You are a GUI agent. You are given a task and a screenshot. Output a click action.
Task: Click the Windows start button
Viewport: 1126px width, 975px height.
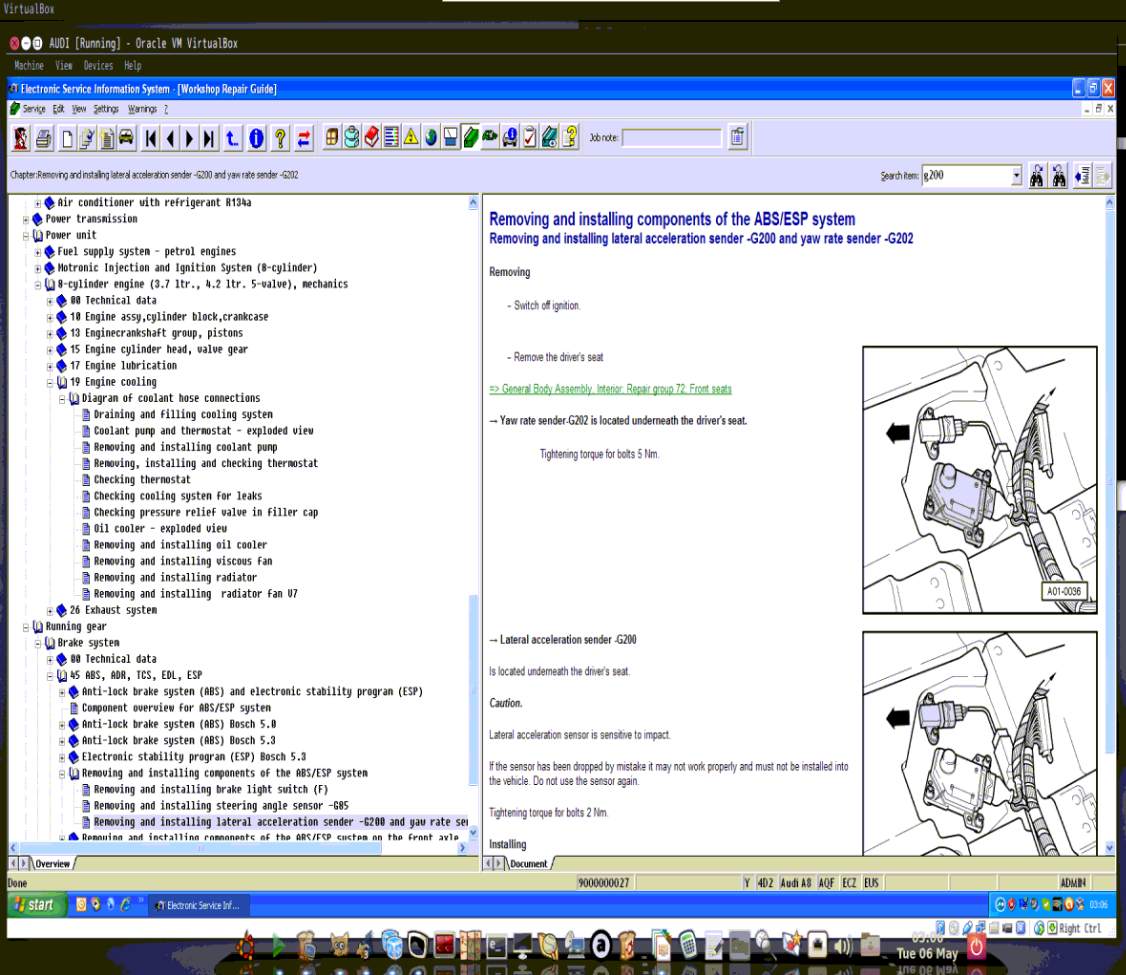pos(37,905)
